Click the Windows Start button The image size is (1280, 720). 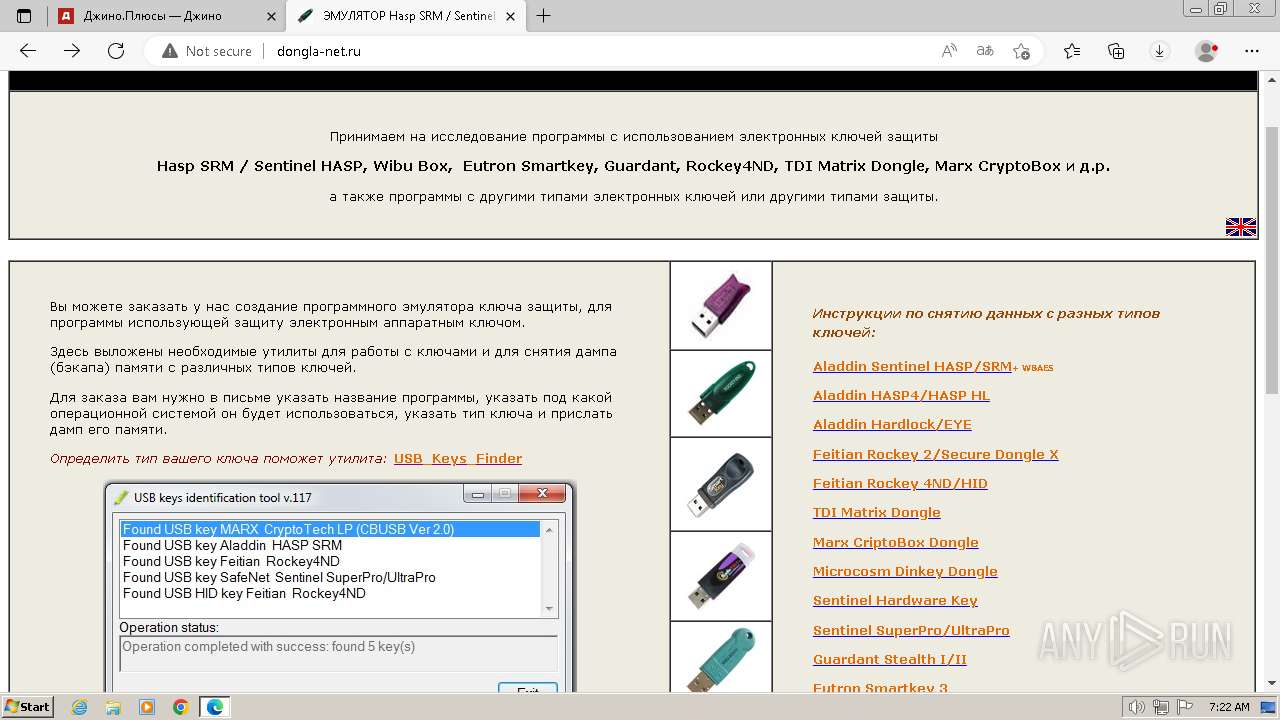[x=28, y=706]
